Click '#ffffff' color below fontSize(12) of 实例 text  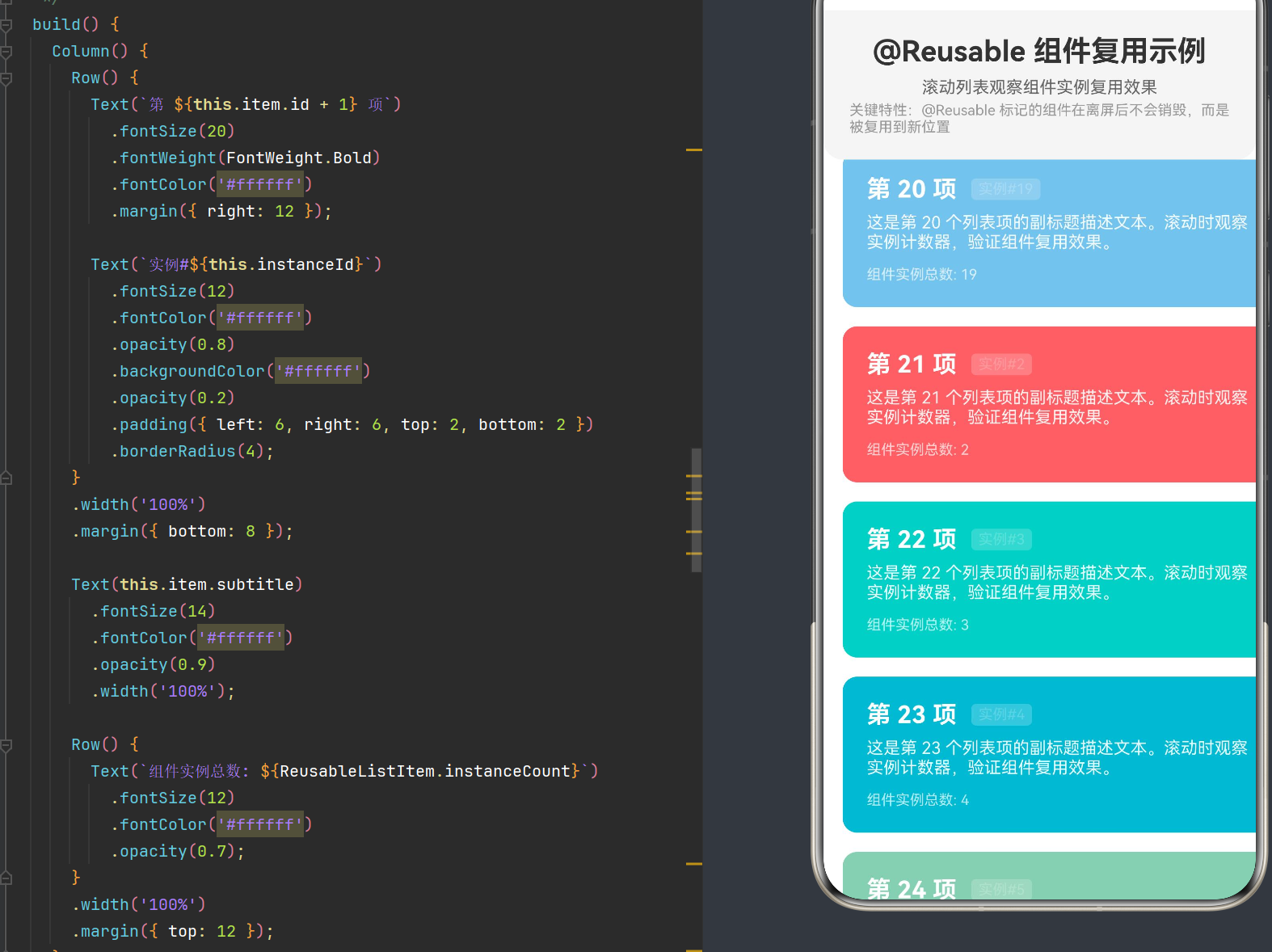(260, 318)
